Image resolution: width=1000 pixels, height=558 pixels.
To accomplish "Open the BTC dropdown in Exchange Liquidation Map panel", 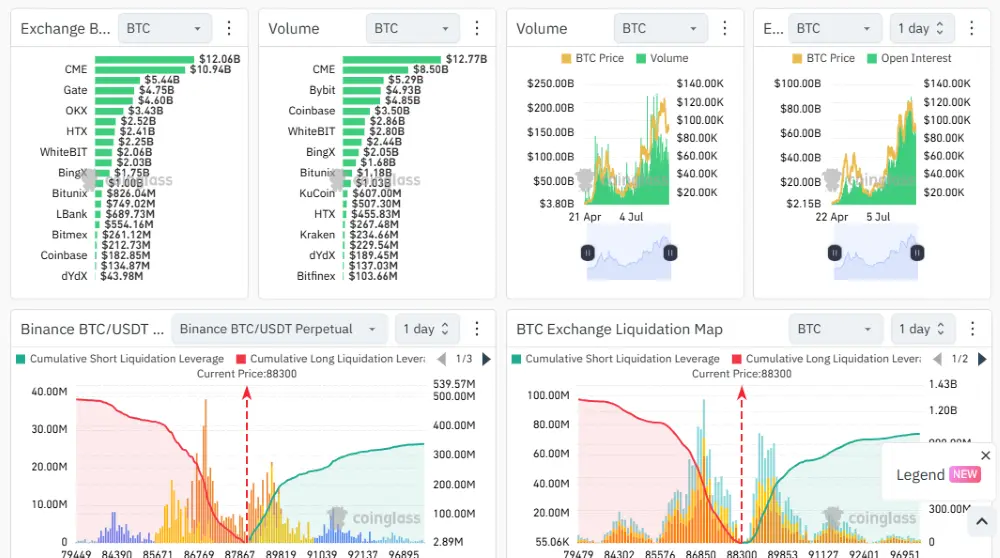I will point(836,329).
